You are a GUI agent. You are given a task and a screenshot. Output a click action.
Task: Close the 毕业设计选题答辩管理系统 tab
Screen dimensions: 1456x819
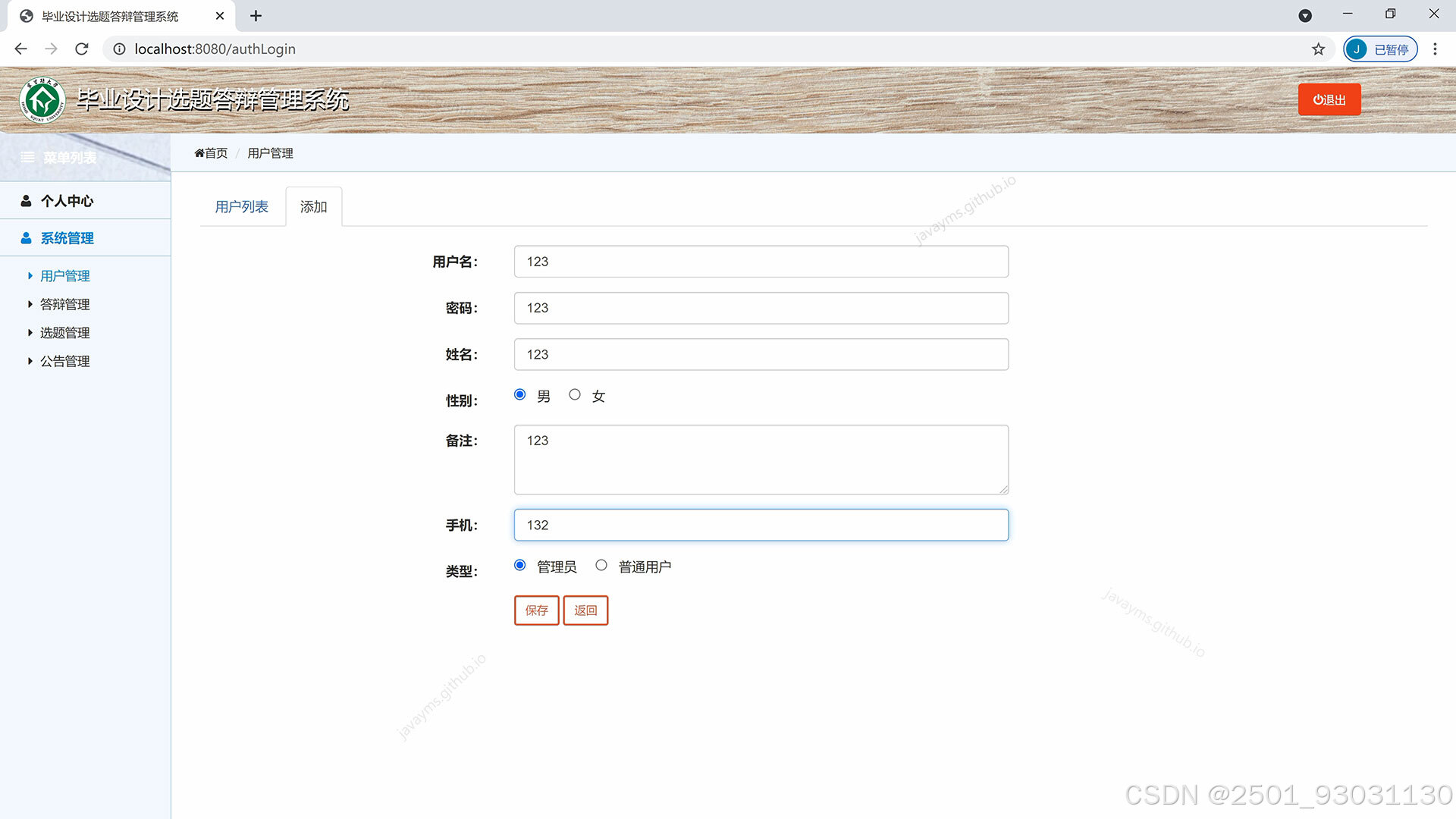(220, 16)
